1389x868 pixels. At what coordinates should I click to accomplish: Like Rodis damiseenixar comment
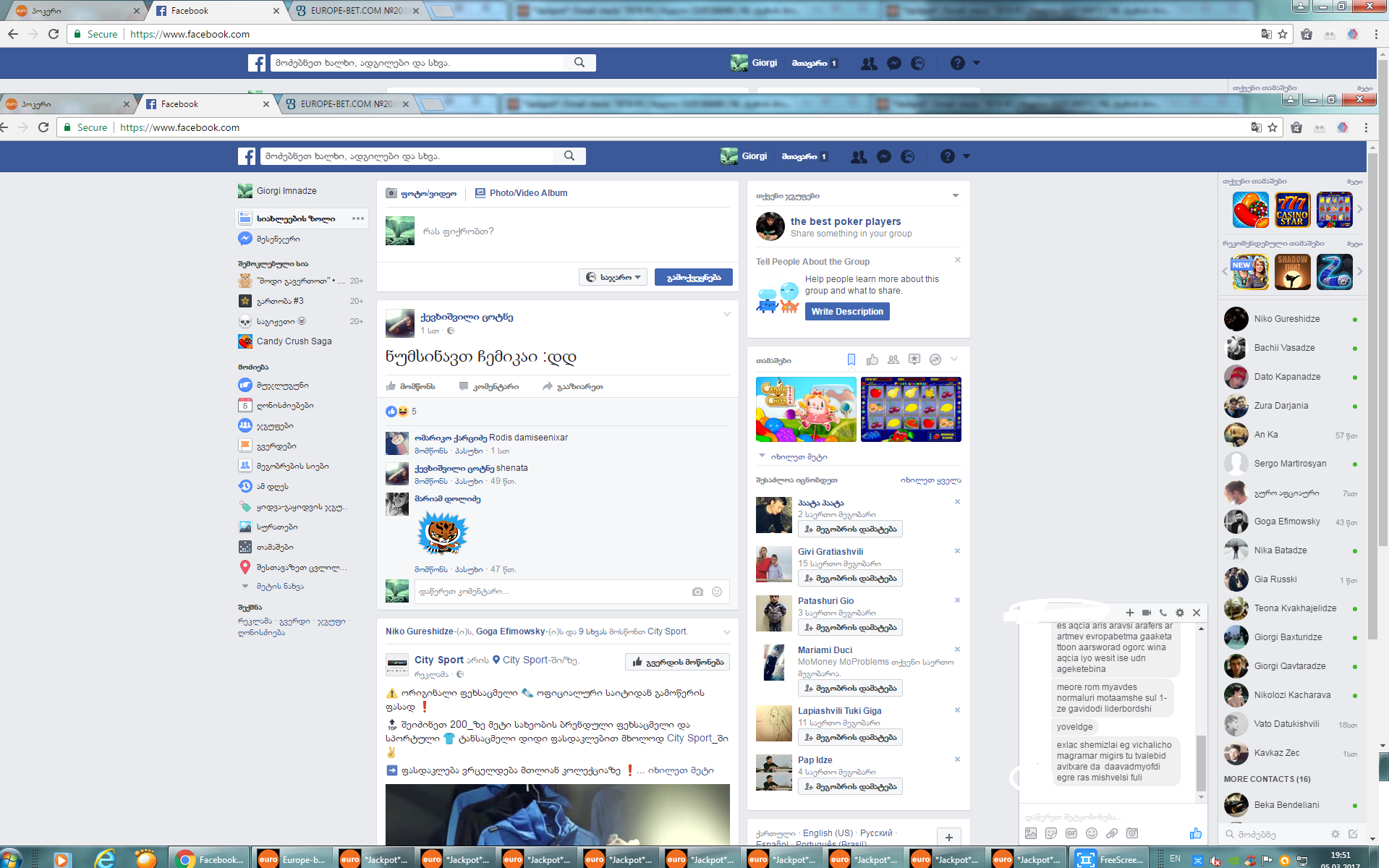click(x=430, y=451)
